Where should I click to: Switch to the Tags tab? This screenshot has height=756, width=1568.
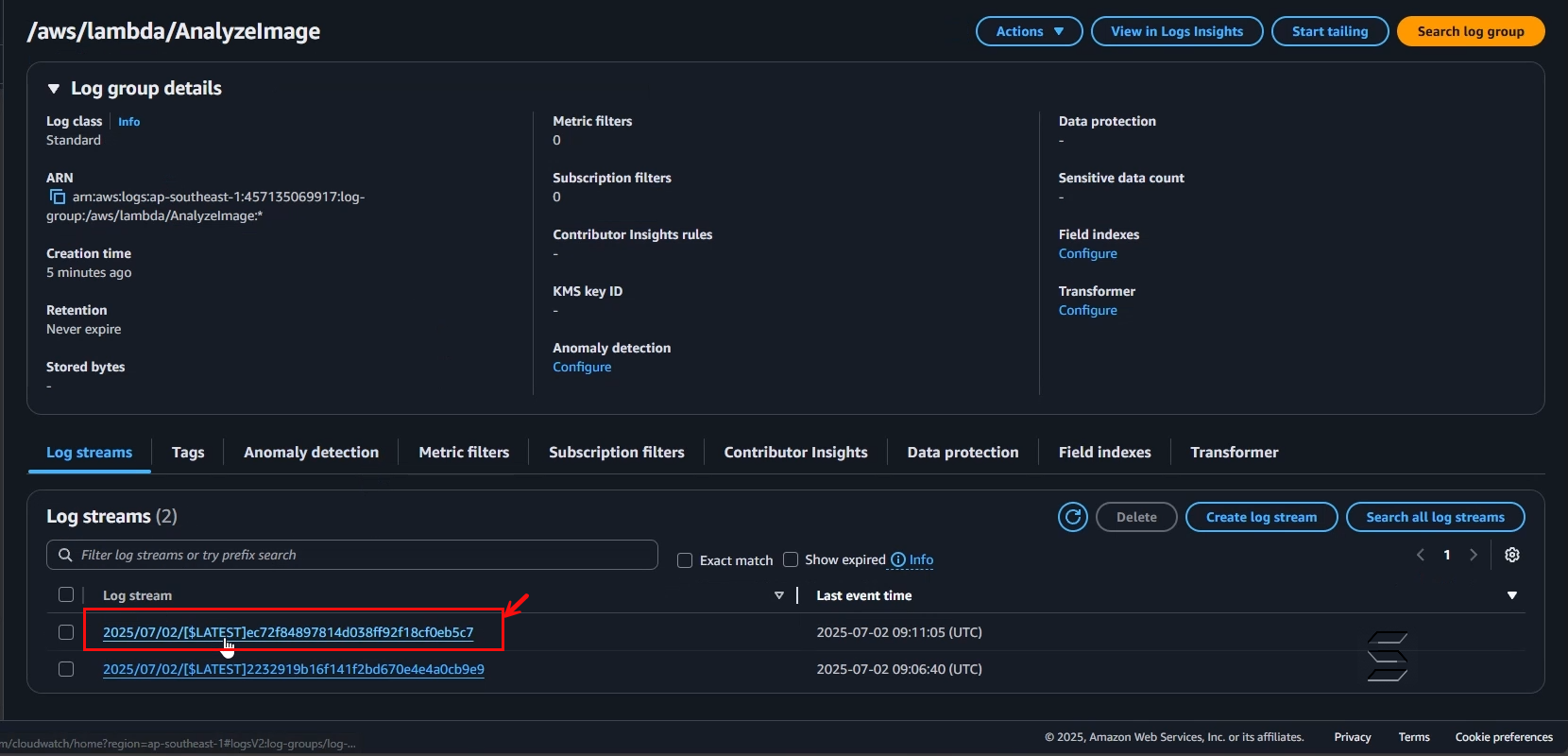click(x=188, y=452)
